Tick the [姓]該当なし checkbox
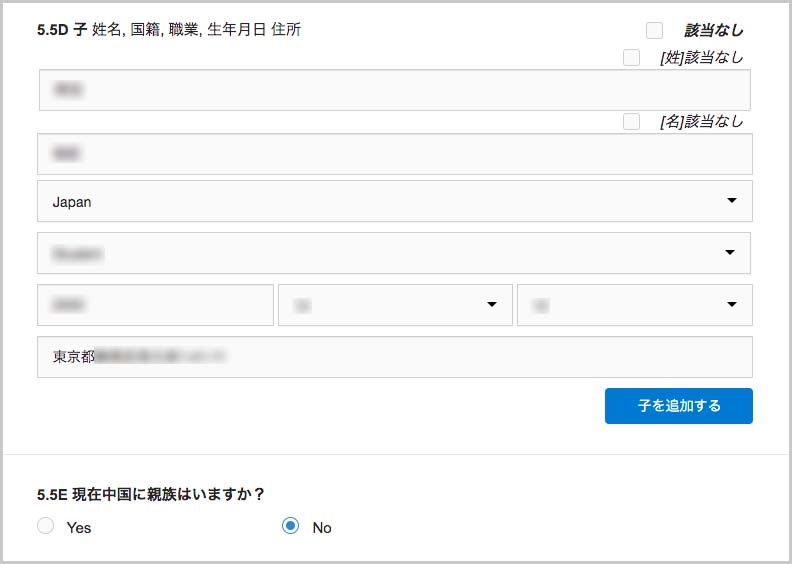The height and width of the screenshot is (564, 792). pyautogui.click(x=631, y=58)
